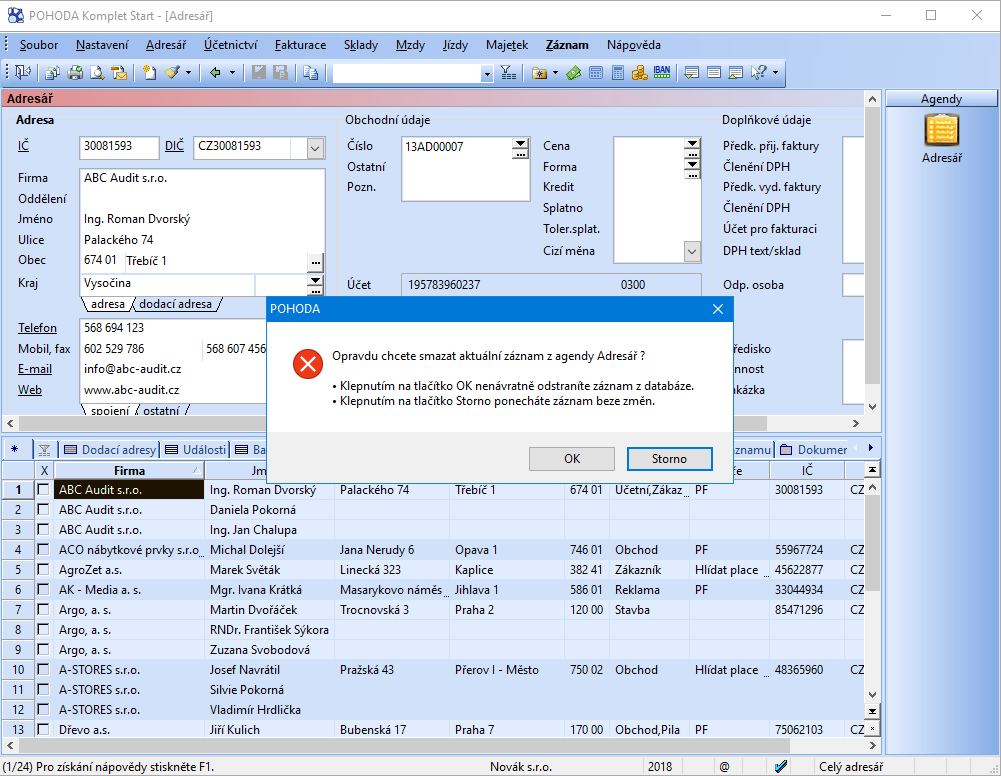Screen dimensions: 1001x776
Task: Click the Firma column header
Action: (129, 470)
